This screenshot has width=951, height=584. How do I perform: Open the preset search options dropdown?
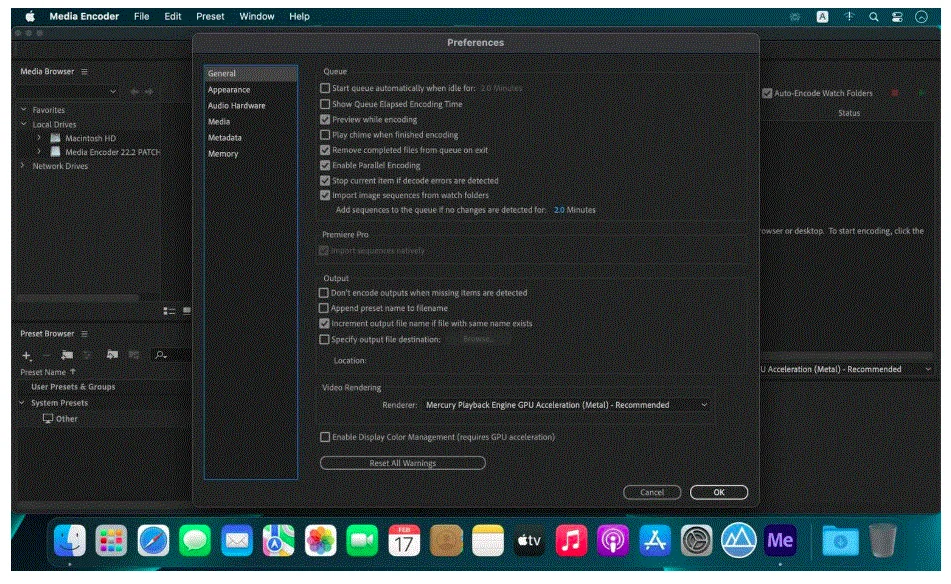(x=161, y=355)
